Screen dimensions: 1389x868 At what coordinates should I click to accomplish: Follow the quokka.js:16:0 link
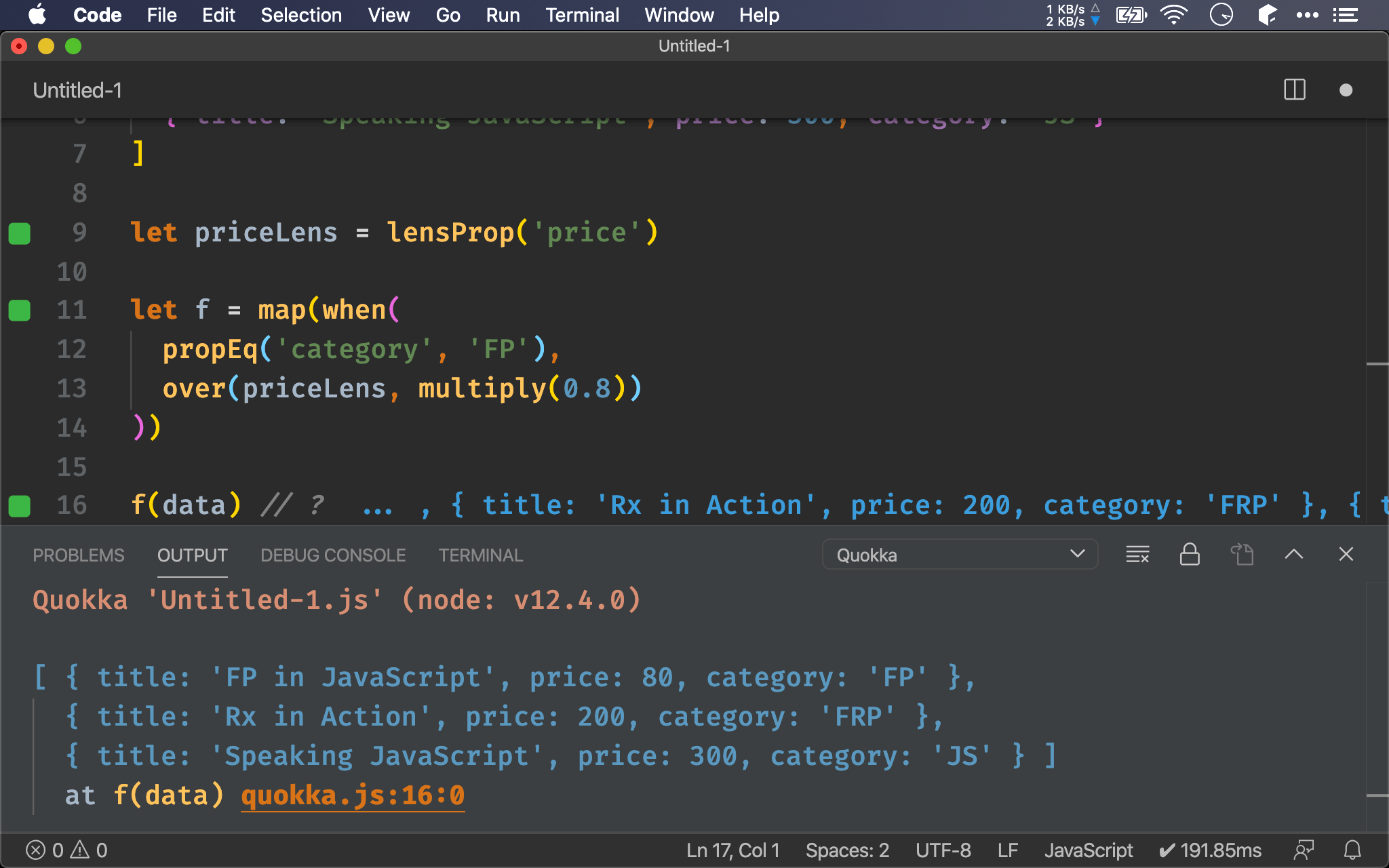(353, 795)
